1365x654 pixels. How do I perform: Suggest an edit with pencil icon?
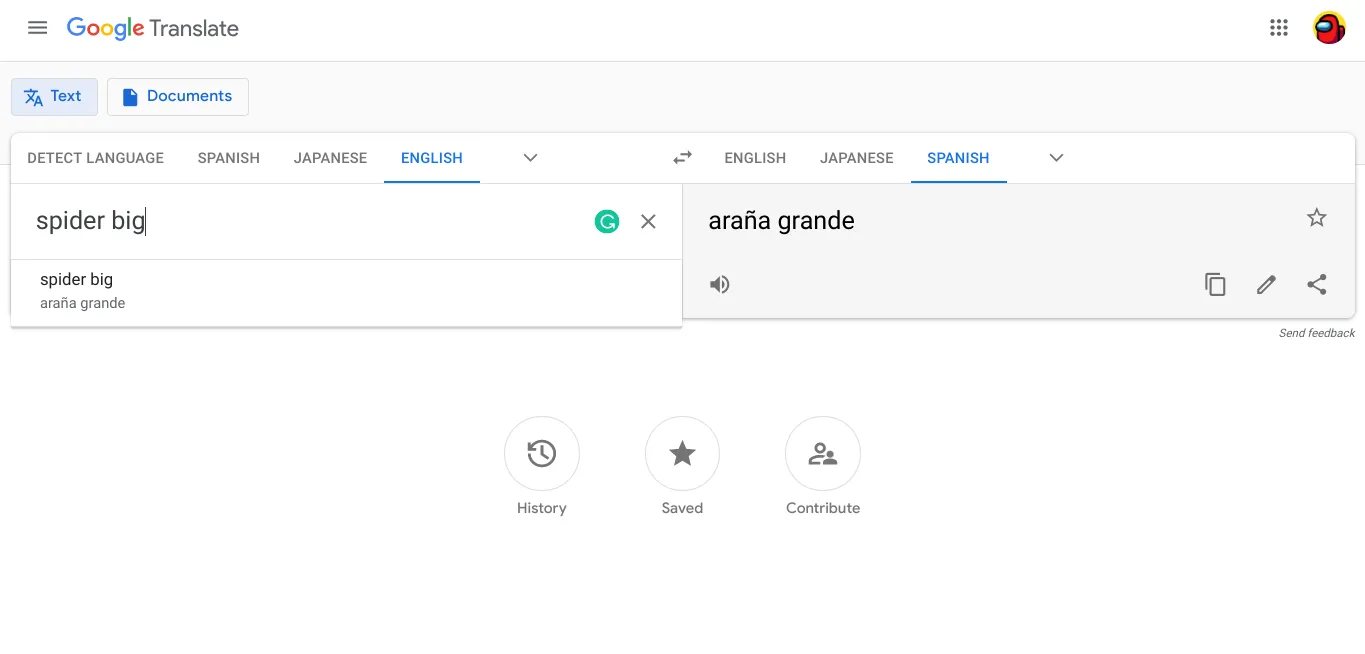(1266, 285)
